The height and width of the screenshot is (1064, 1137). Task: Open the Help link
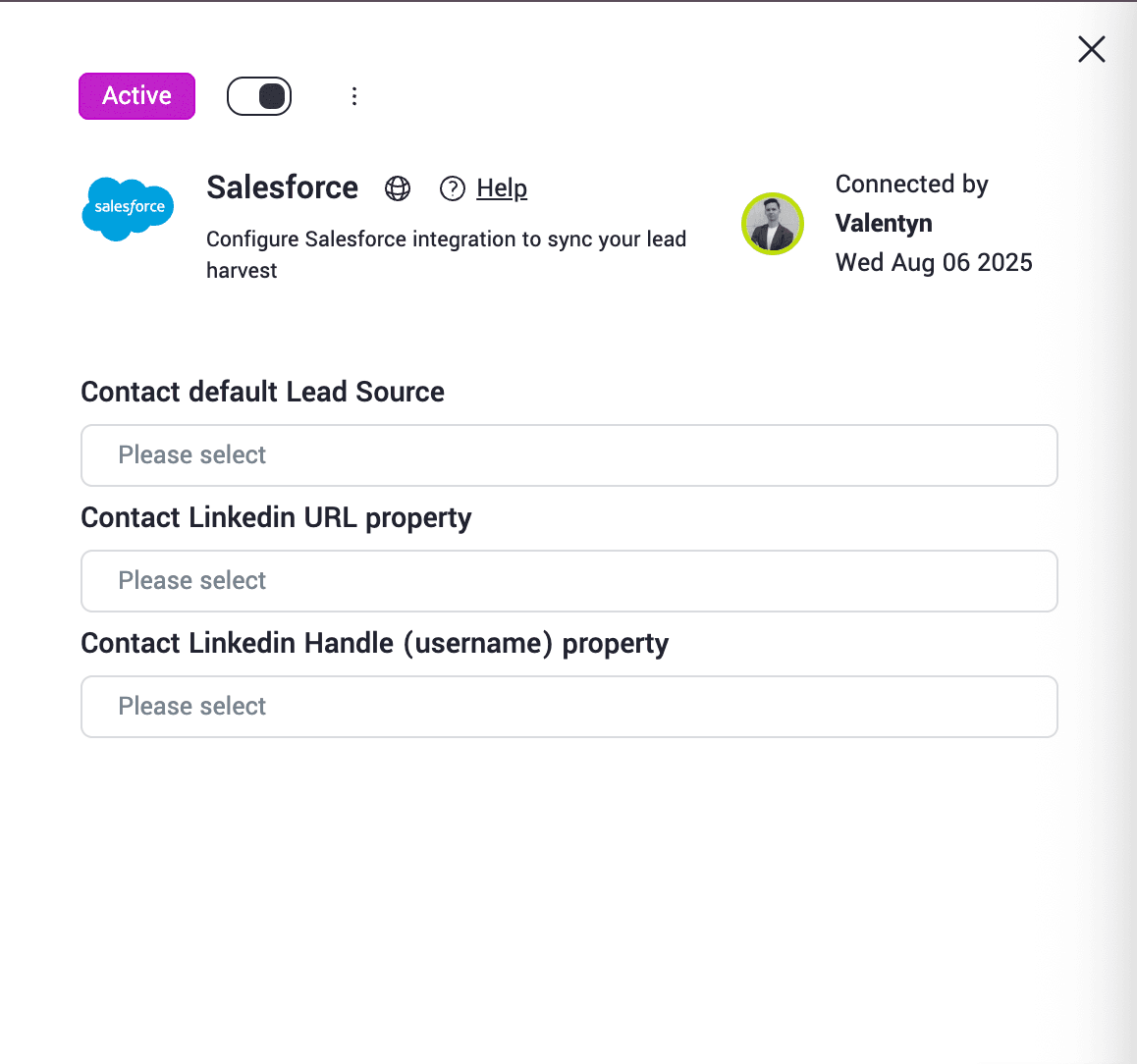pos(502,188)
